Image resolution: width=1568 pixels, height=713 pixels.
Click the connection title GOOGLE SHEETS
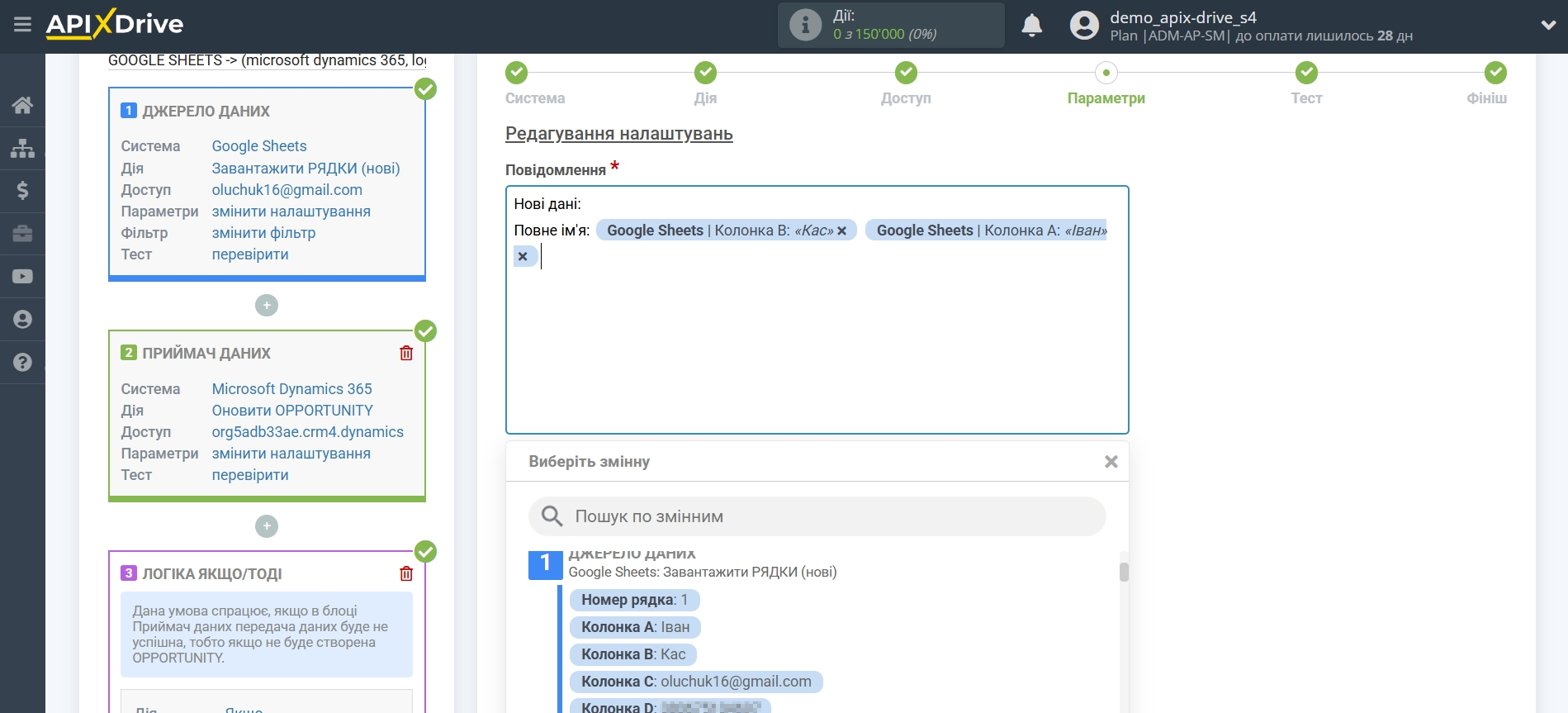(x=268, y=60)
